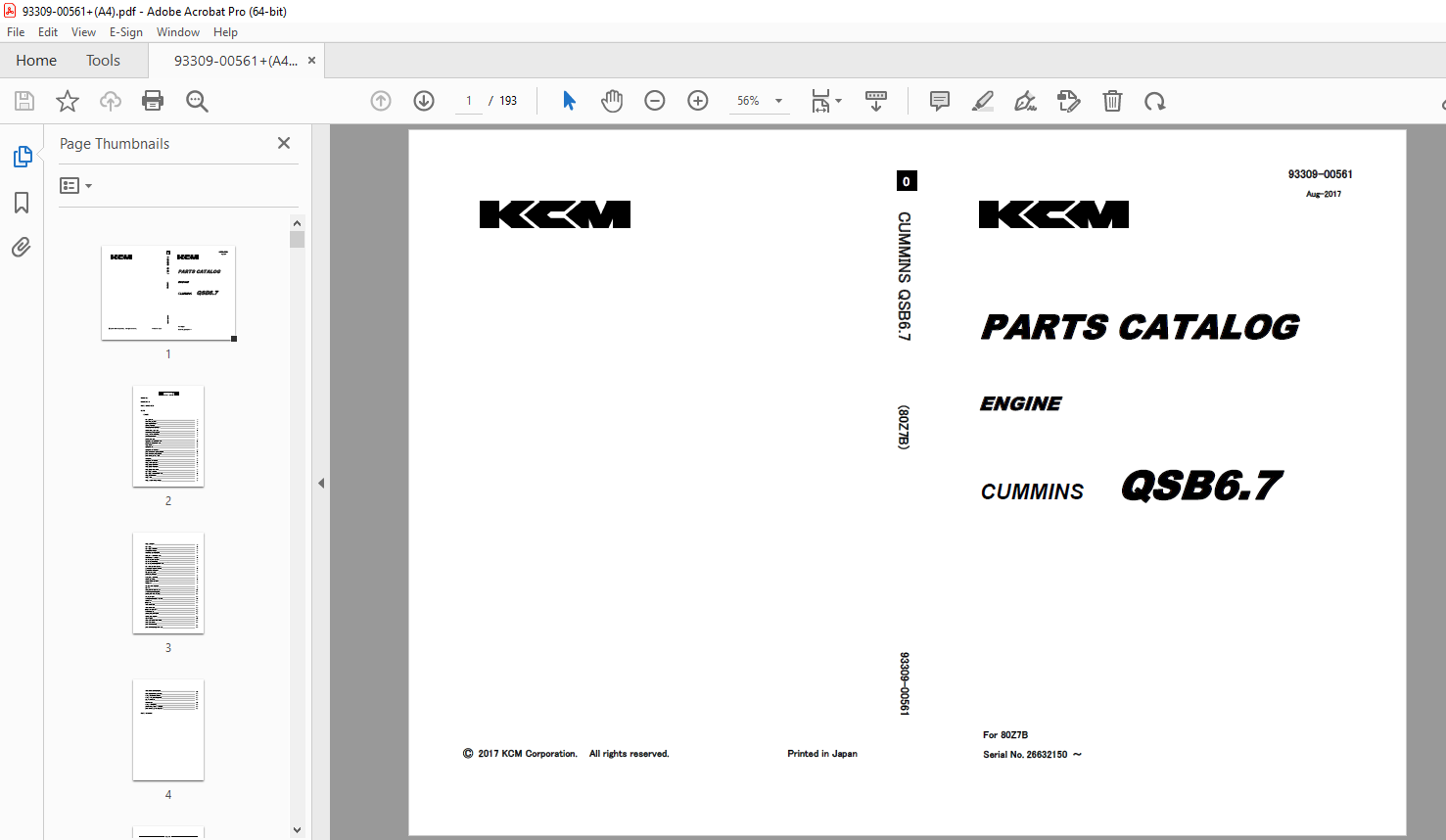Delete page with trash icon

[1112, 101]
